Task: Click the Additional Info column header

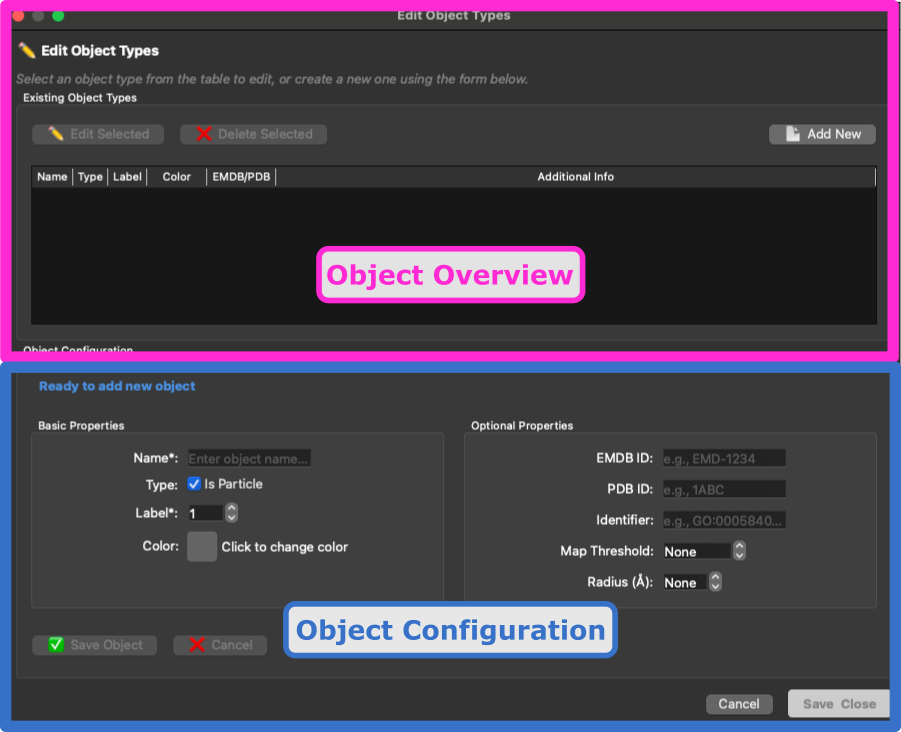Action: click(575, 176)
